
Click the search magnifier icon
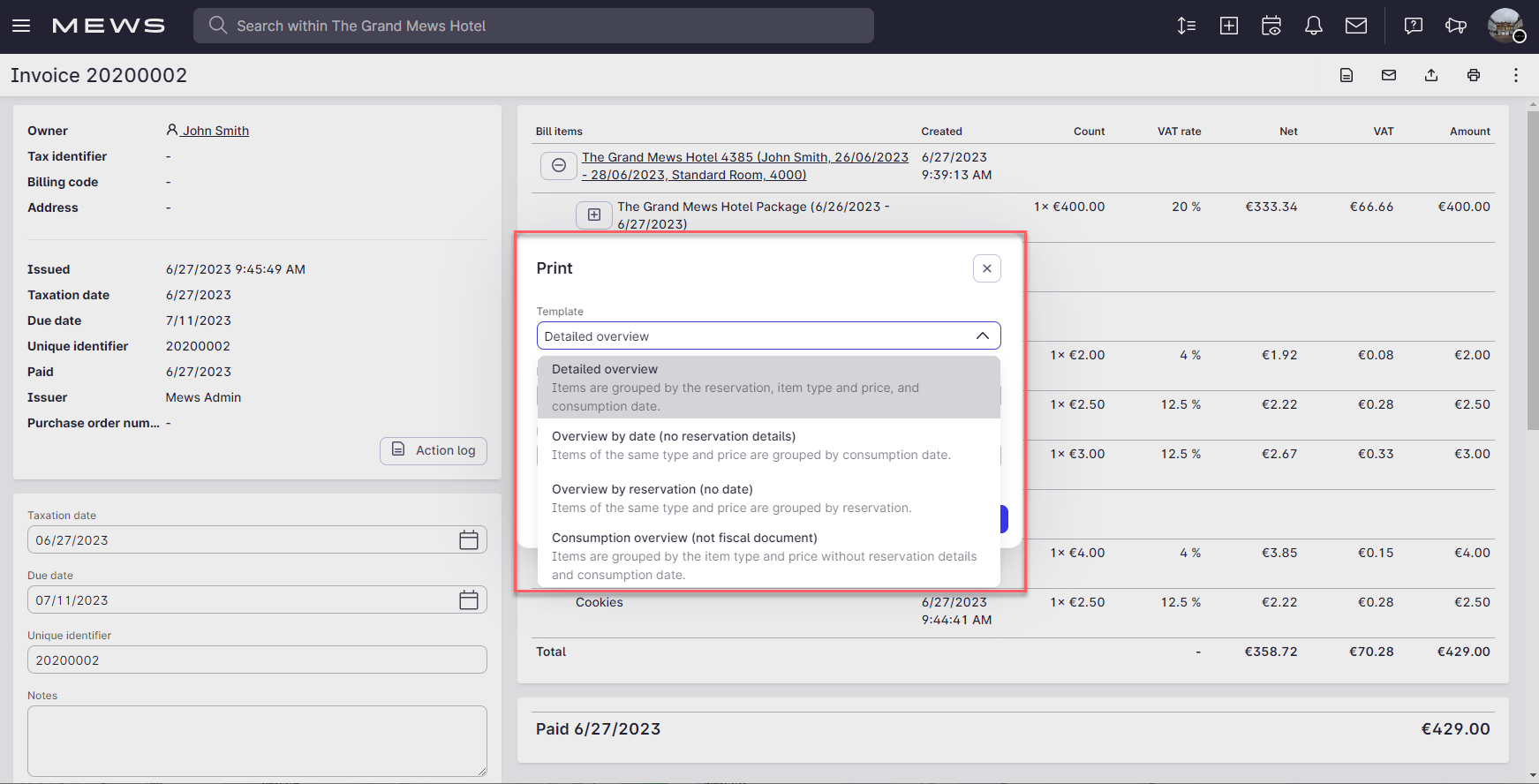click(x=217, y=26)
